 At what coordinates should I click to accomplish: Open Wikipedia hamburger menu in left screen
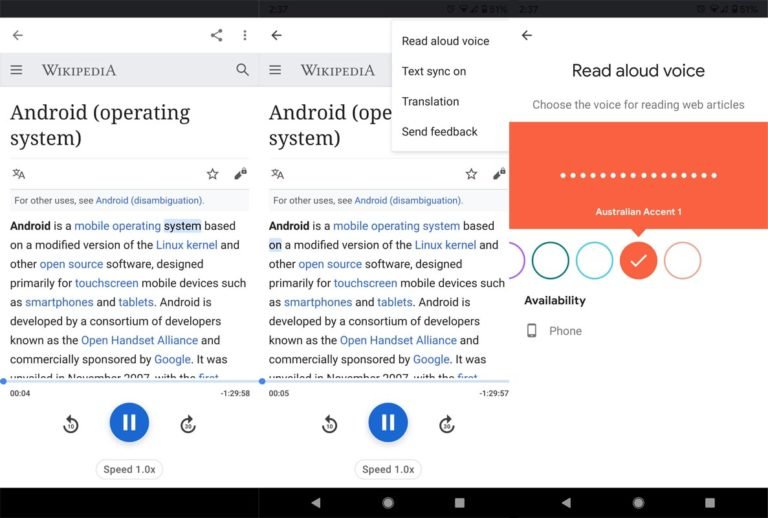click(x=16, y=70)
